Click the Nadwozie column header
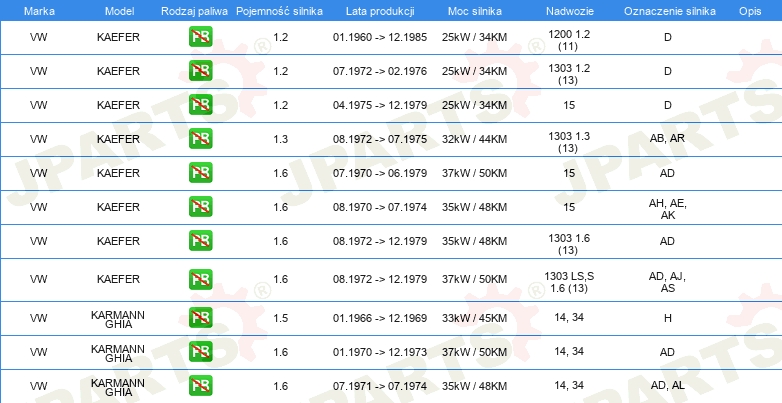Screen dimensions: 782x403 [570, 11]
